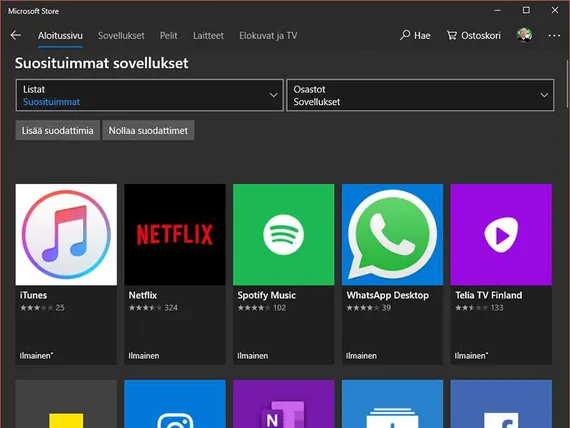Click Ilmainen price under Netflix
This screenshot has height=428, width=570.
pyautogui.click(x=144, y=356)
